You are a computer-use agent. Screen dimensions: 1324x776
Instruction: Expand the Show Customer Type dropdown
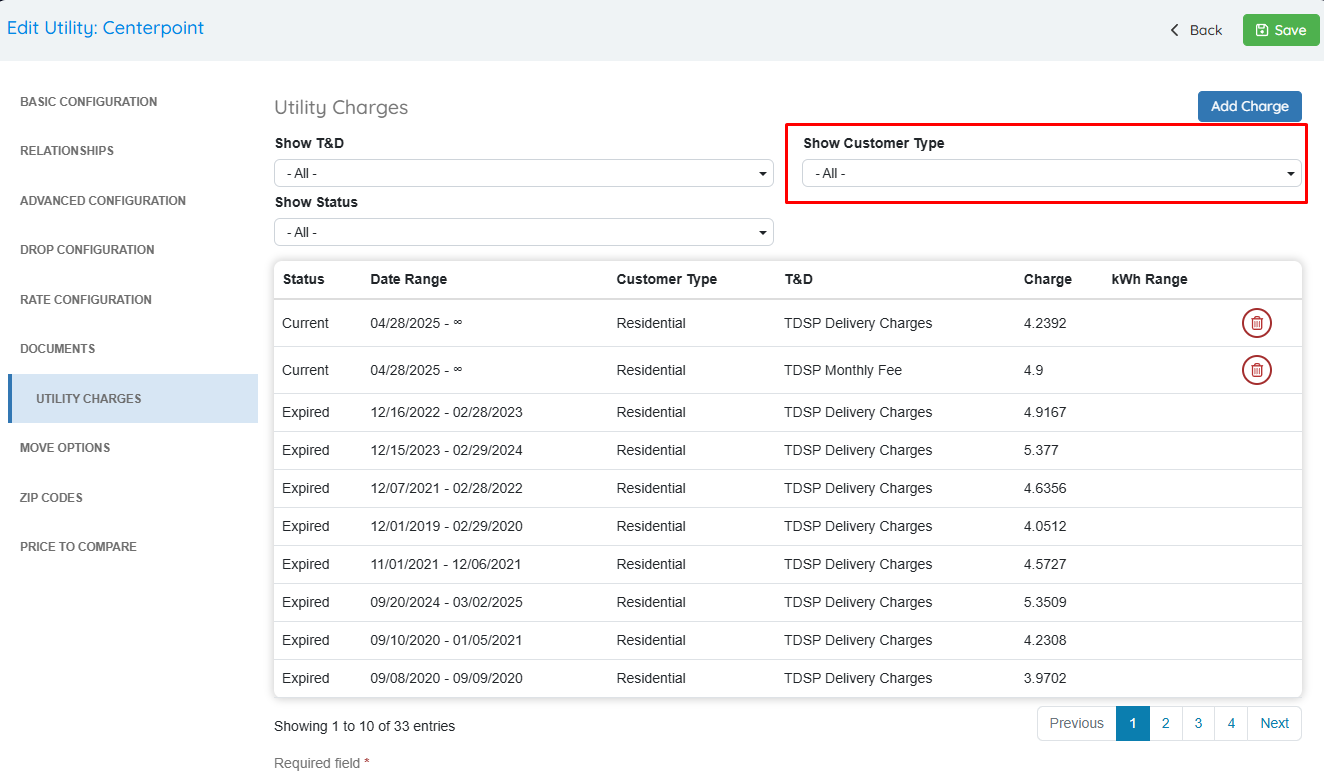point(1051,173)
